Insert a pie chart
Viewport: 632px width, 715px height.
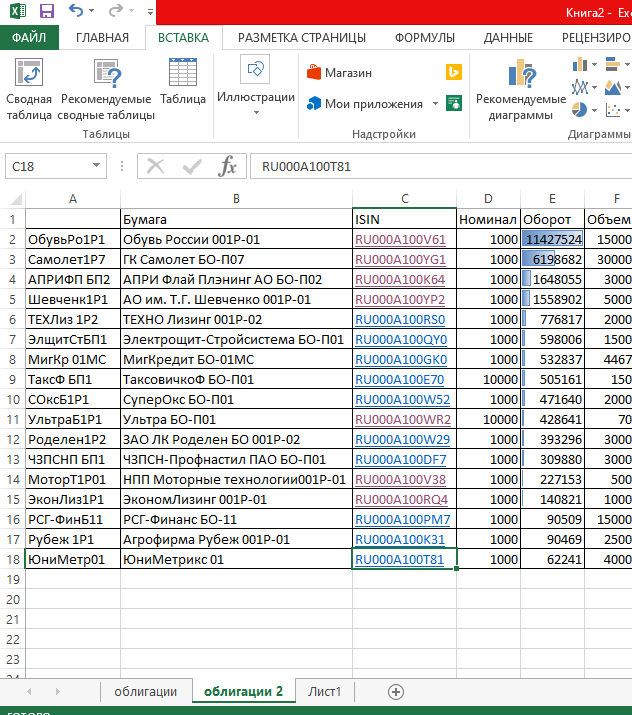(580, 109)
